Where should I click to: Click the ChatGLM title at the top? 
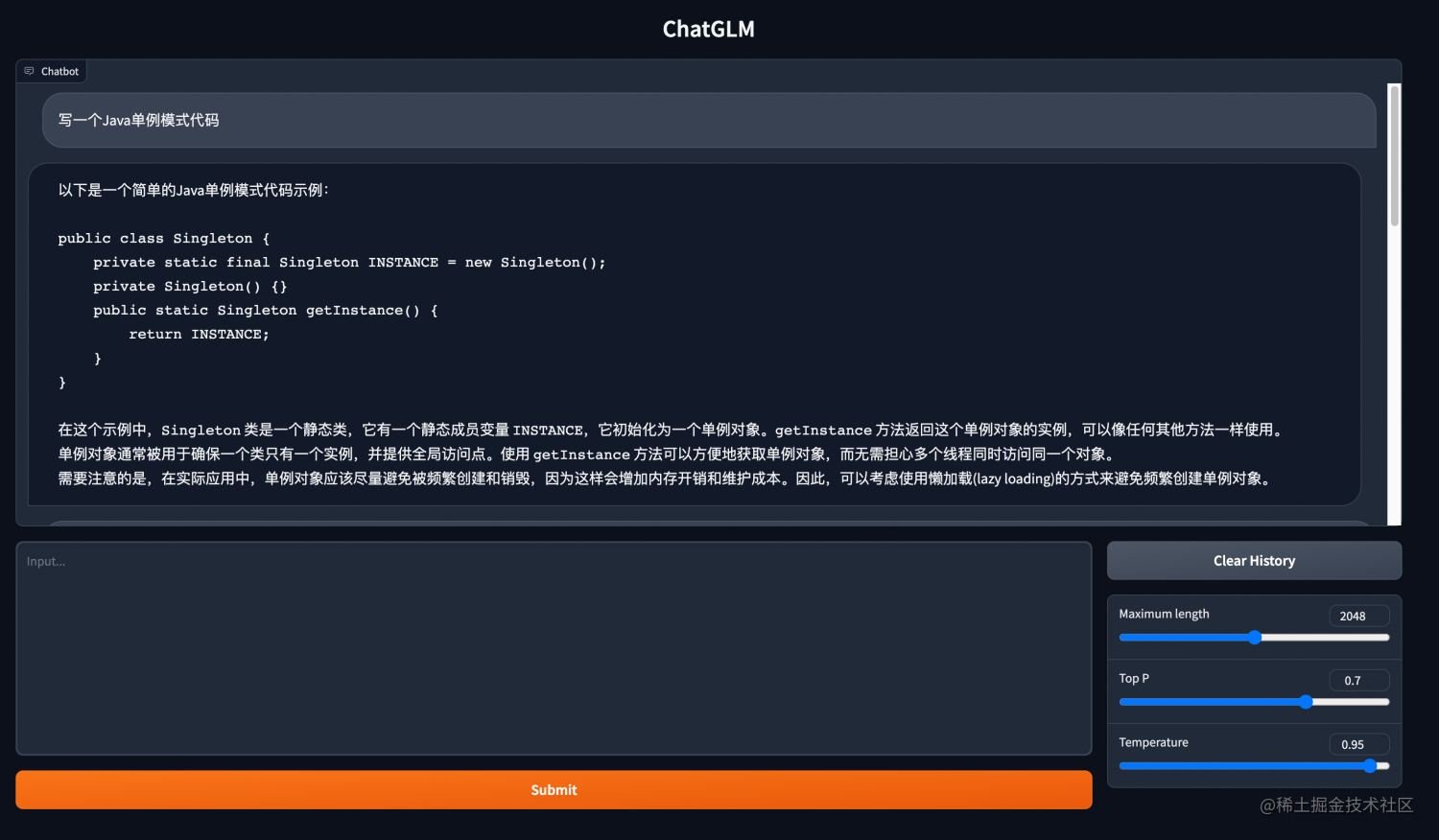[x=708, y=29]
